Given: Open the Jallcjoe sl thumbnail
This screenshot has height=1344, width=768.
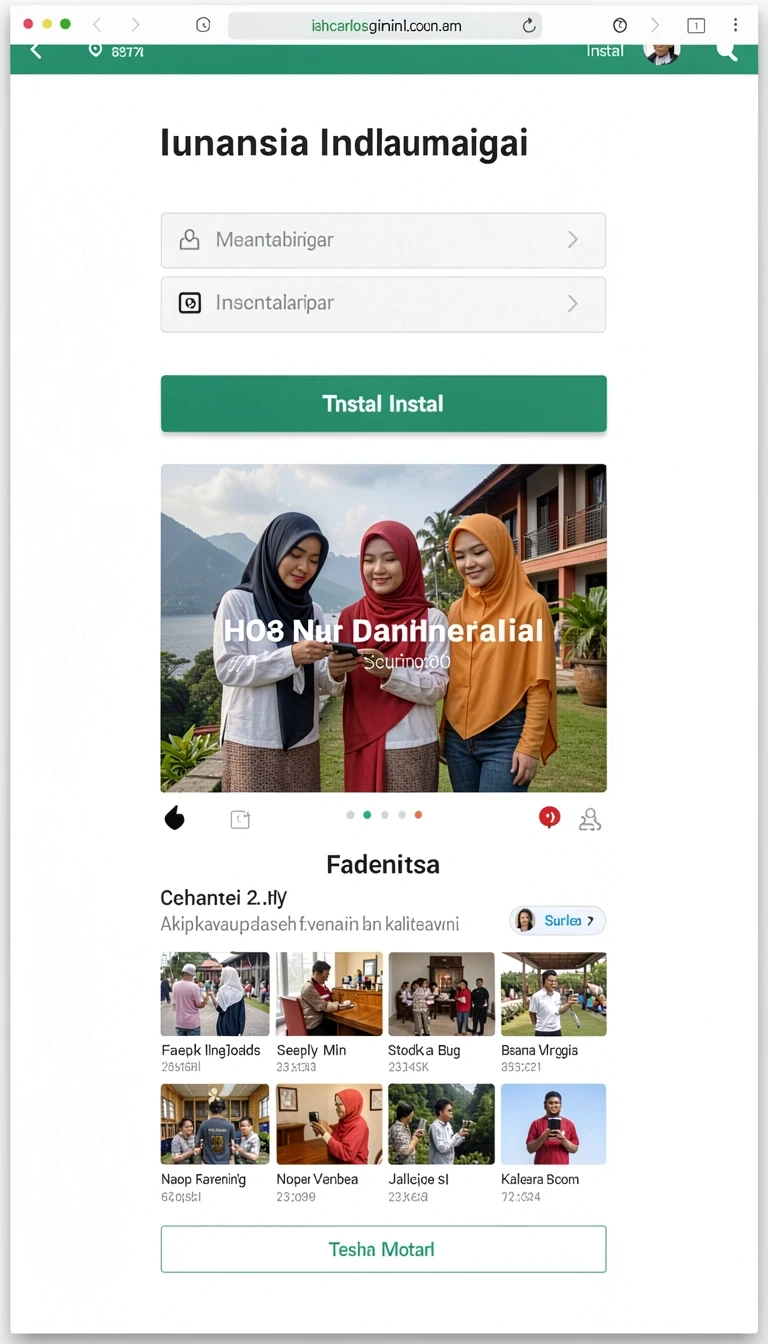Looking at the screenshot, I should click(x=441, y=1124).
